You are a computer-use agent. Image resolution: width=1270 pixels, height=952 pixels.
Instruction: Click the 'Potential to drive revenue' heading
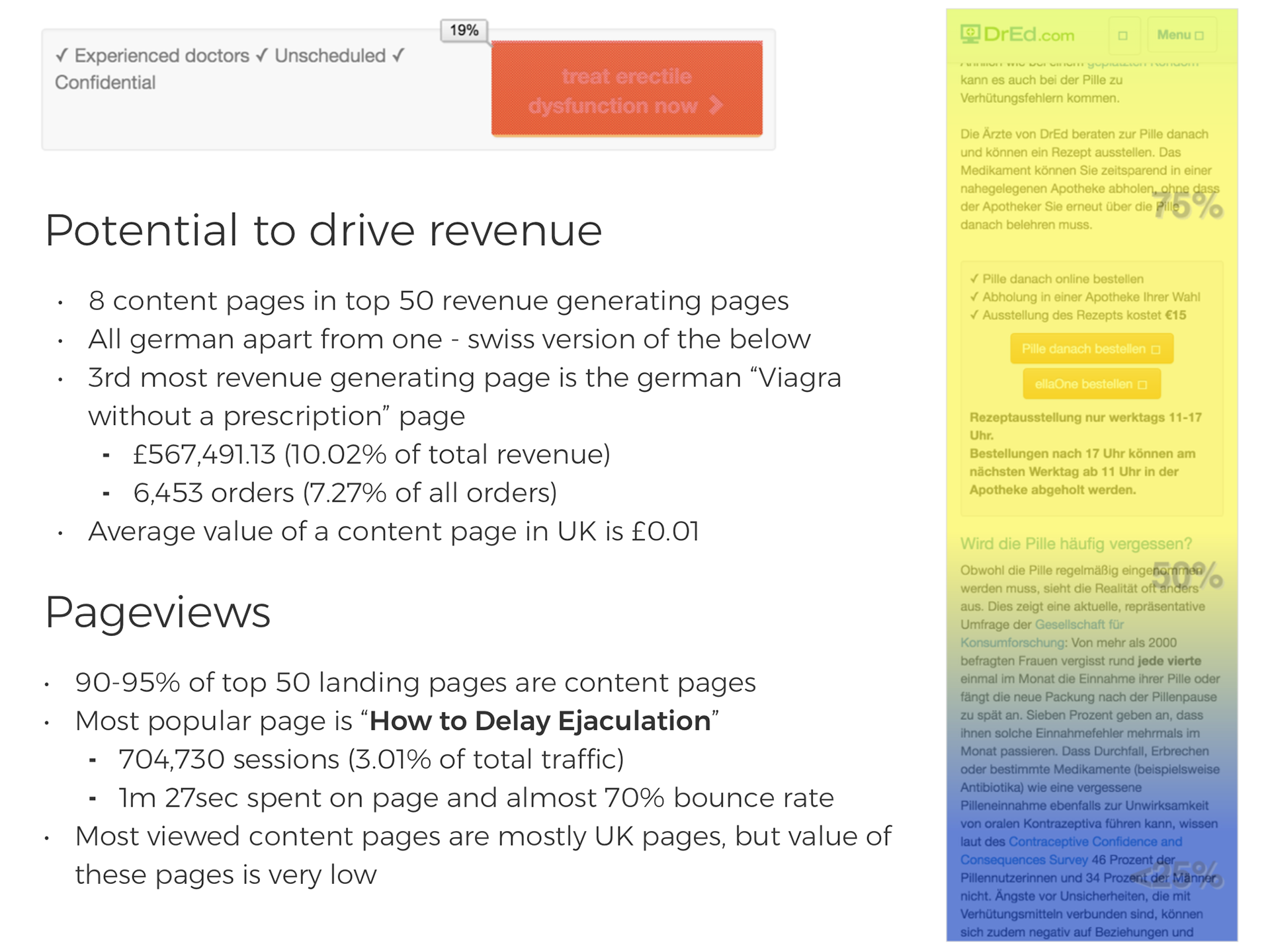323,230
